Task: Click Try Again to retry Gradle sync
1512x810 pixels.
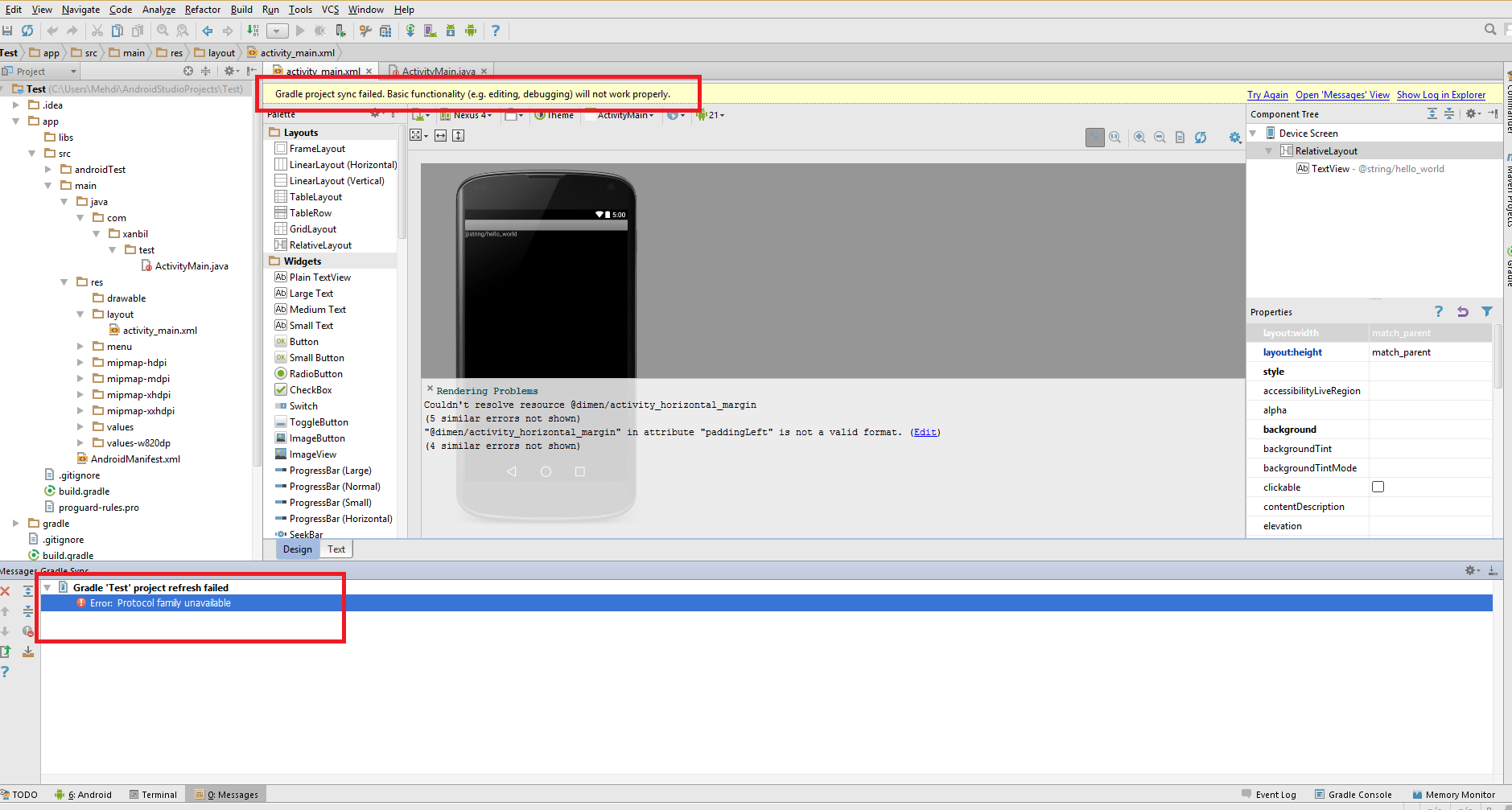Action: pos(1268,95)
